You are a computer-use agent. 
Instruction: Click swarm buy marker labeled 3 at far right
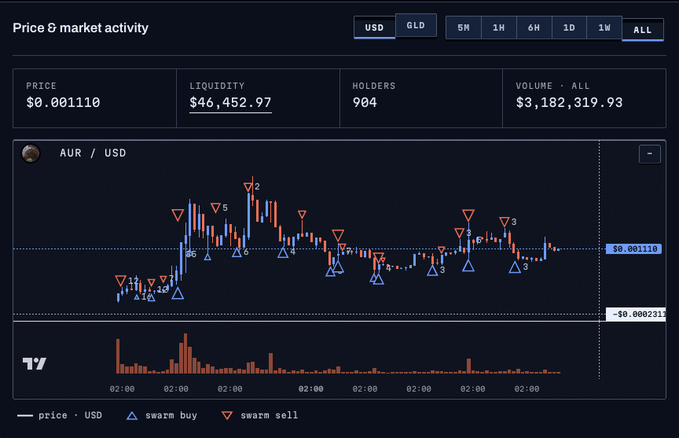click(x=514, y=267)
